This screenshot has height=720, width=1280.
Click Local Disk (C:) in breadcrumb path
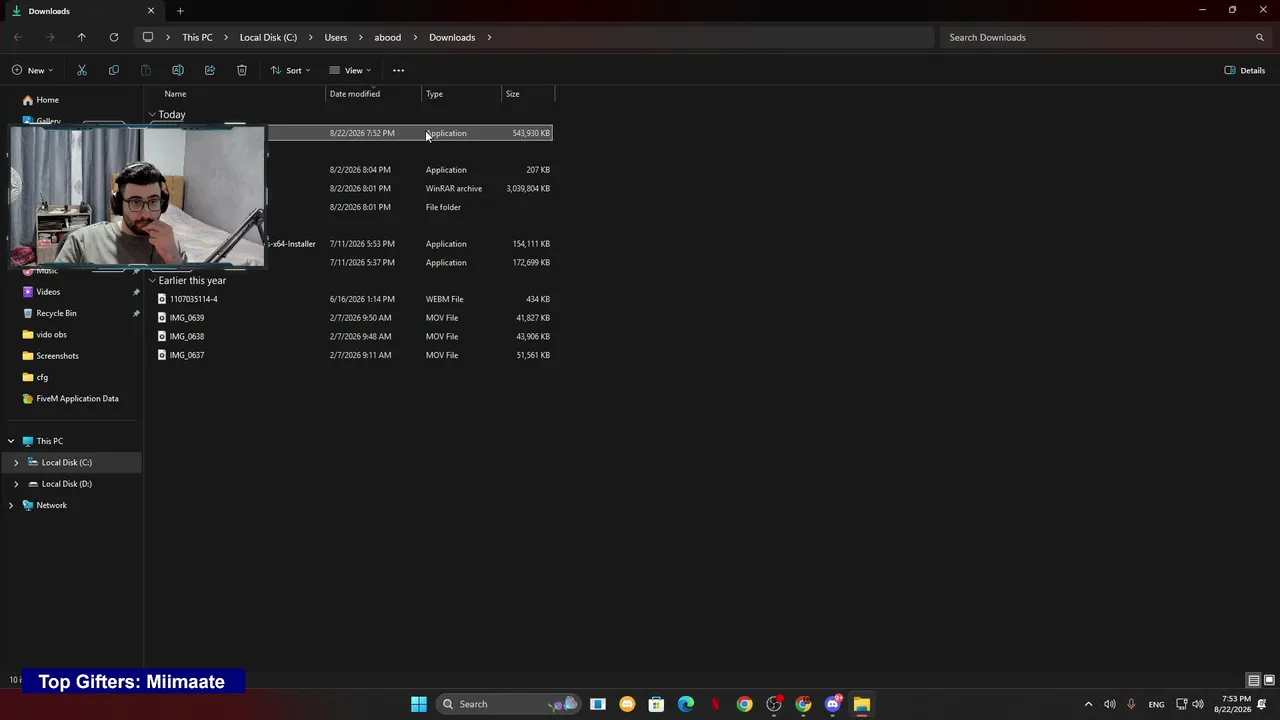point(268,37)
